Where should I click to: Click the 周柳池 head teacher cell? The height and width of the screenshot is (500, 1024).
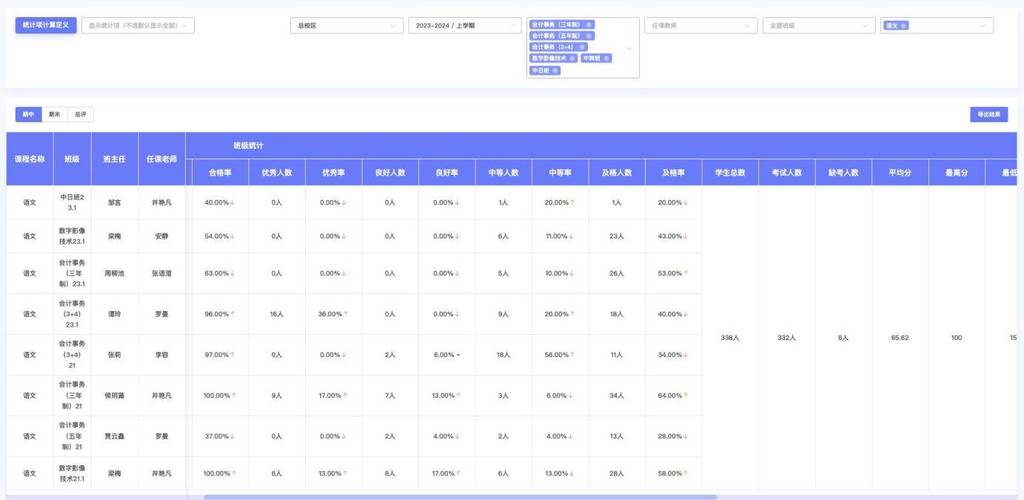(x=115, y=273)
